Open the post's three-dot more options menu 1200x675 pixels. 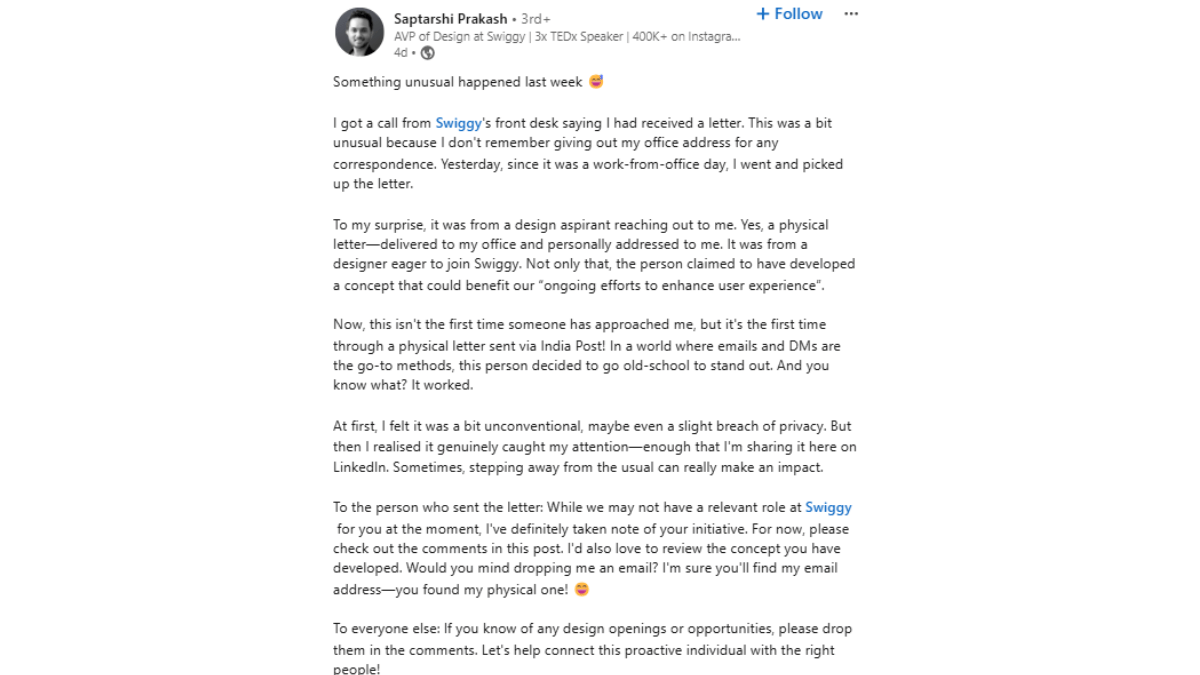click(x=851, y=14)
